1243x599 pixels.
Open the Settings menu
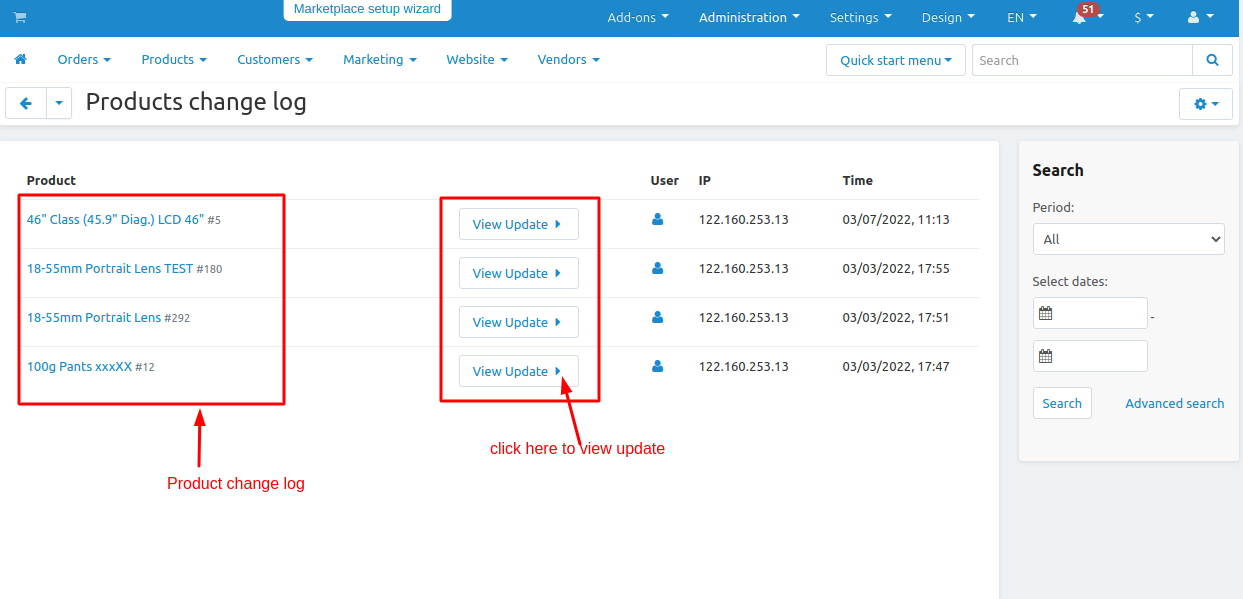(x=861, y=17)
